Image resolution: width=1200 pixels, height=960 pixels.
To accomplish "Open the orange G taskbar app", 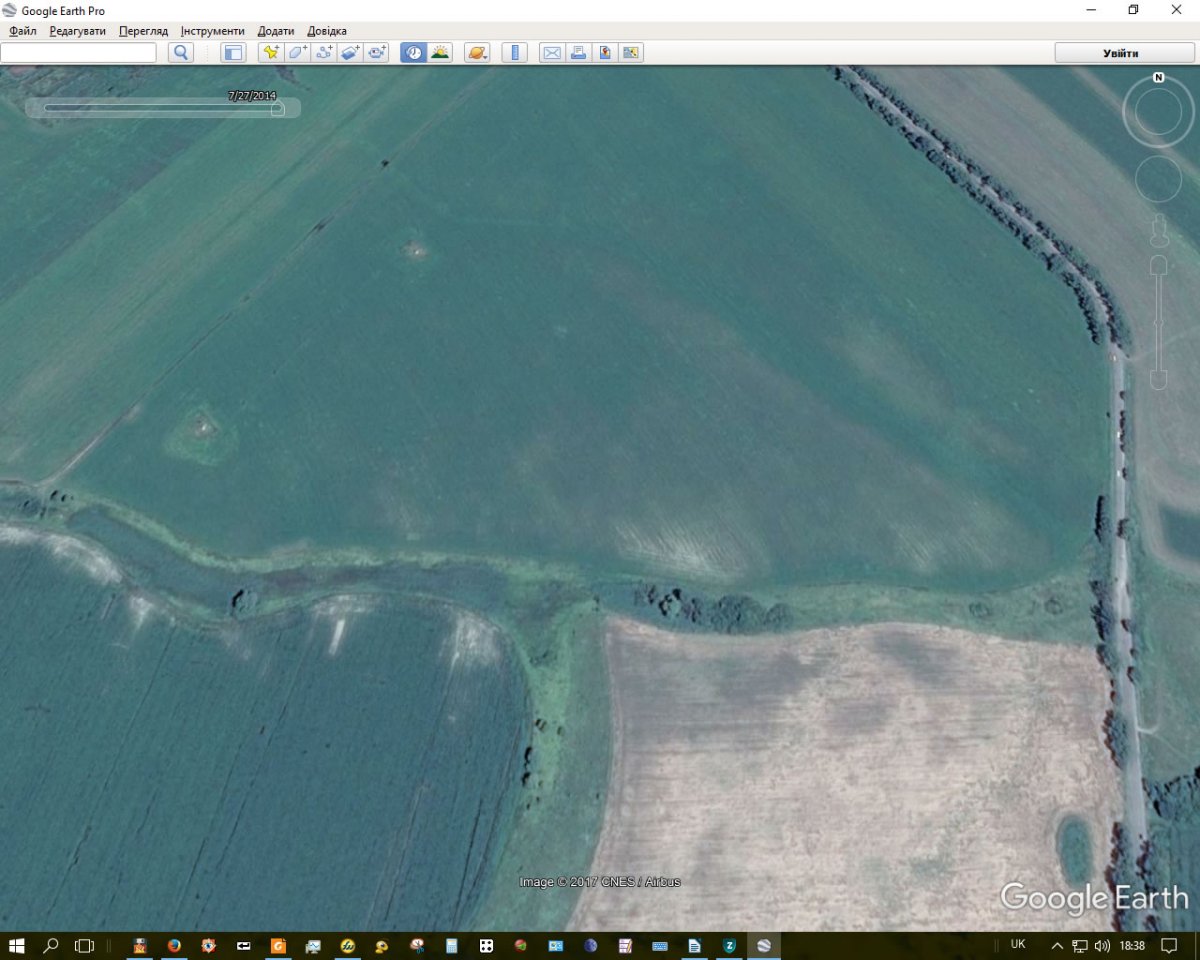I will click(278, 945).
